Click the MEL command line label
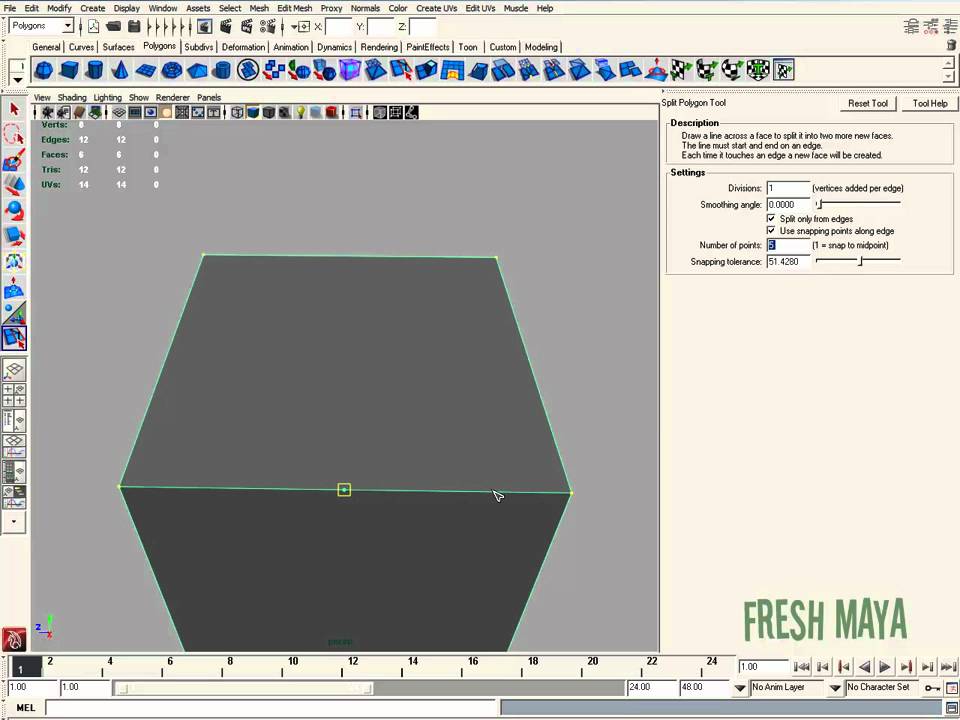 25,708
